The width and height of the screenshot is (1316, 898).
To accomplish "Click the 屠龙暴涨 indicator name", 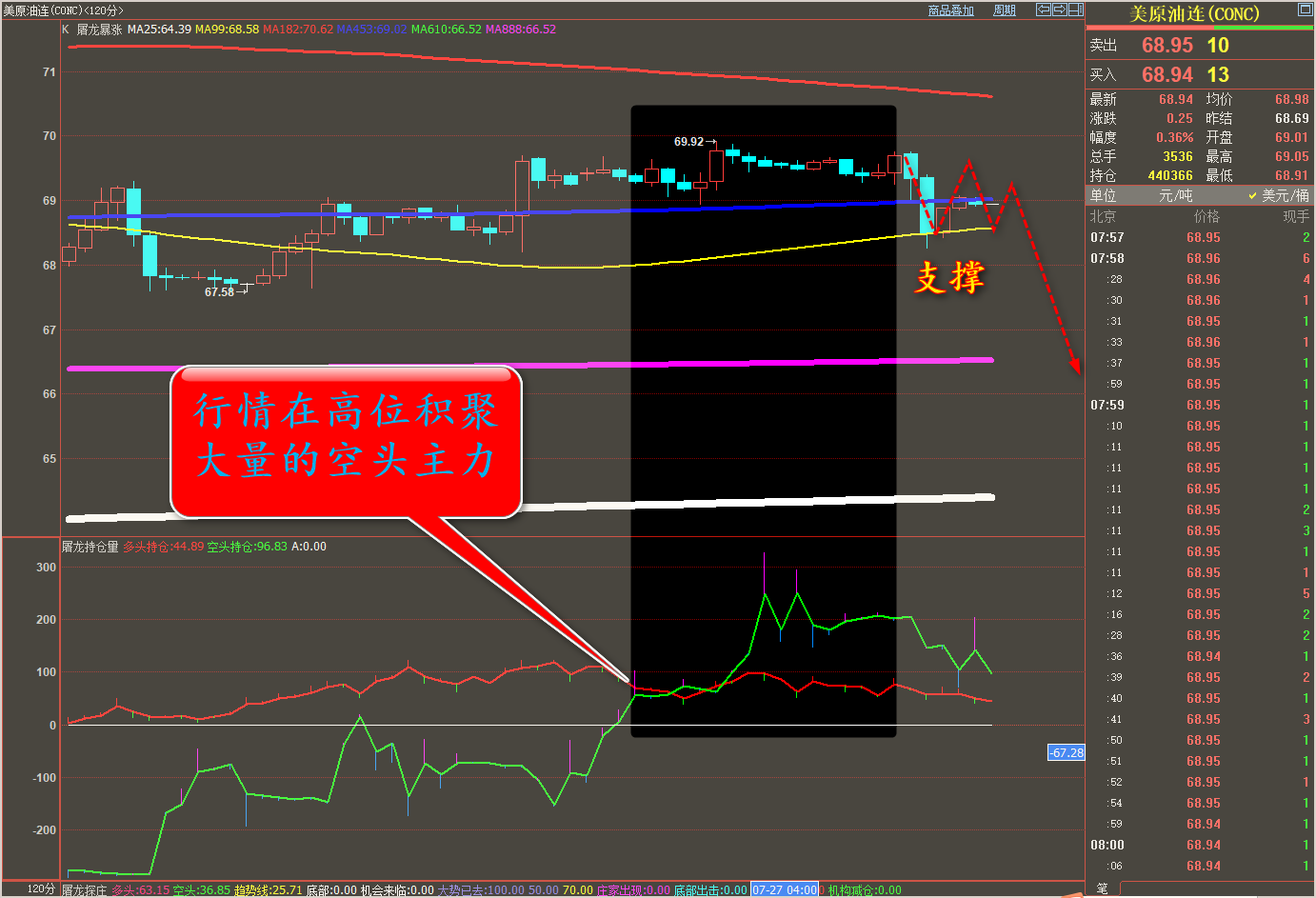I will point(99,30).
